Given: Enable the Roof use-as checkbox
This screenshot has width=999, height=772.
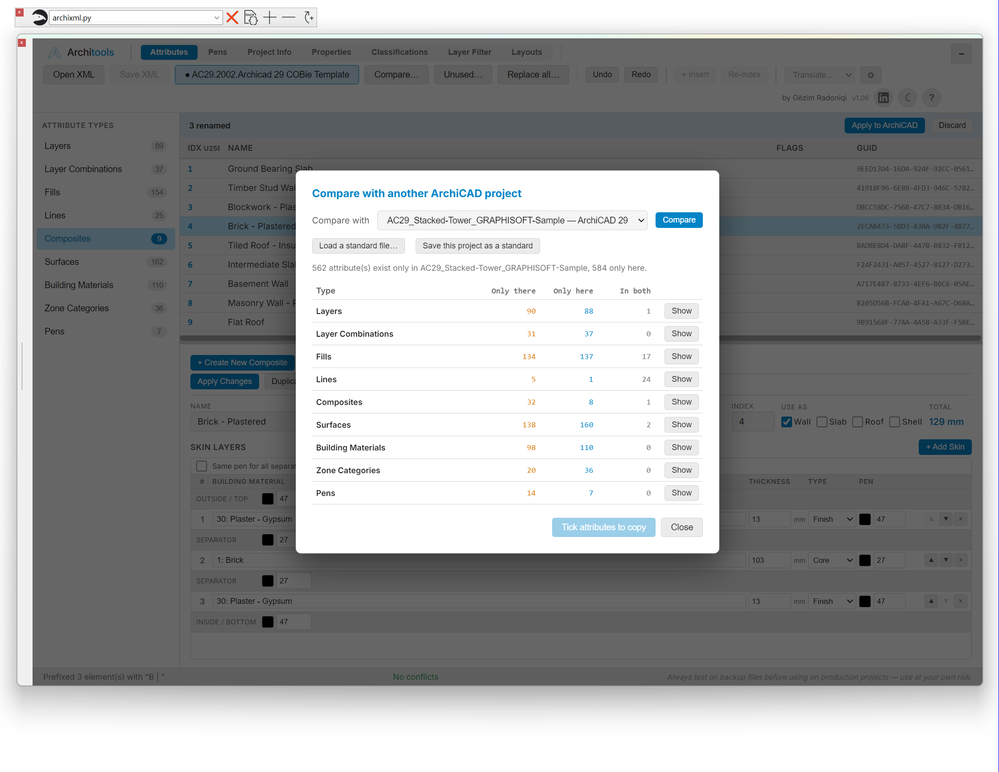Looking at the screenshot, I should [x=858, y=422].
